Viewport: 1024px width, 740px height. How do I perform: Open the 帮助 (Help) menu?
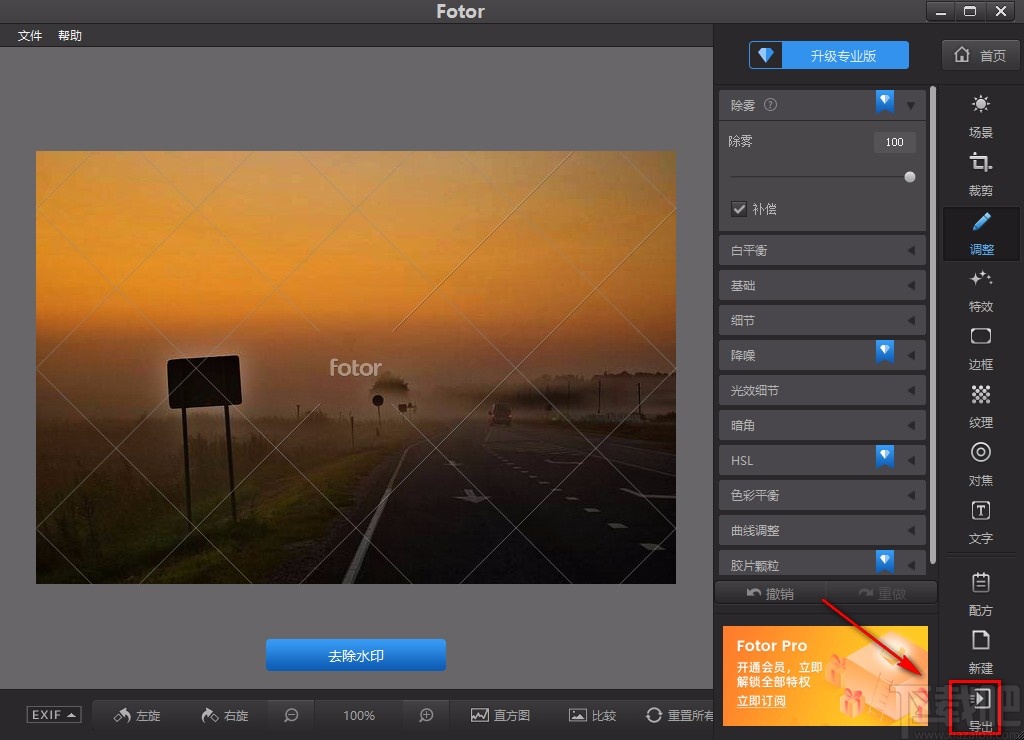[69, 35]
